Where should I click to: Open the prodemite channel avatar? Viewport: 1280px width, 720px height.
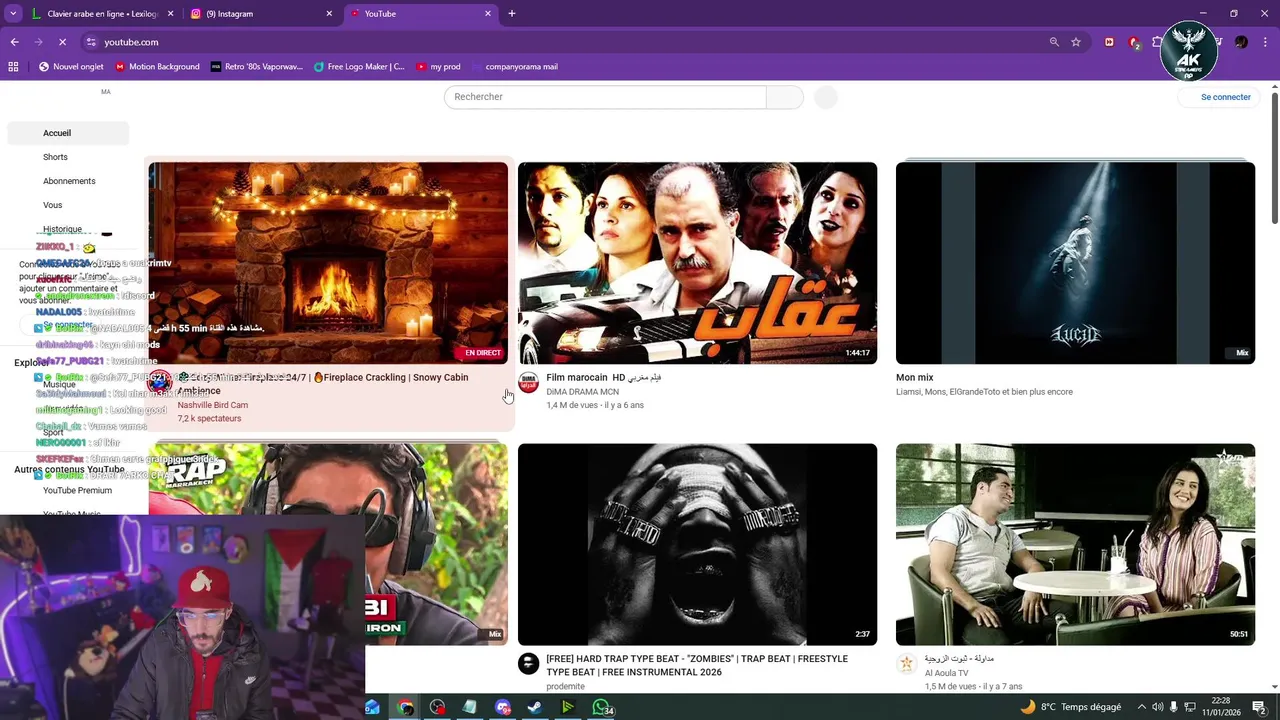528,664
